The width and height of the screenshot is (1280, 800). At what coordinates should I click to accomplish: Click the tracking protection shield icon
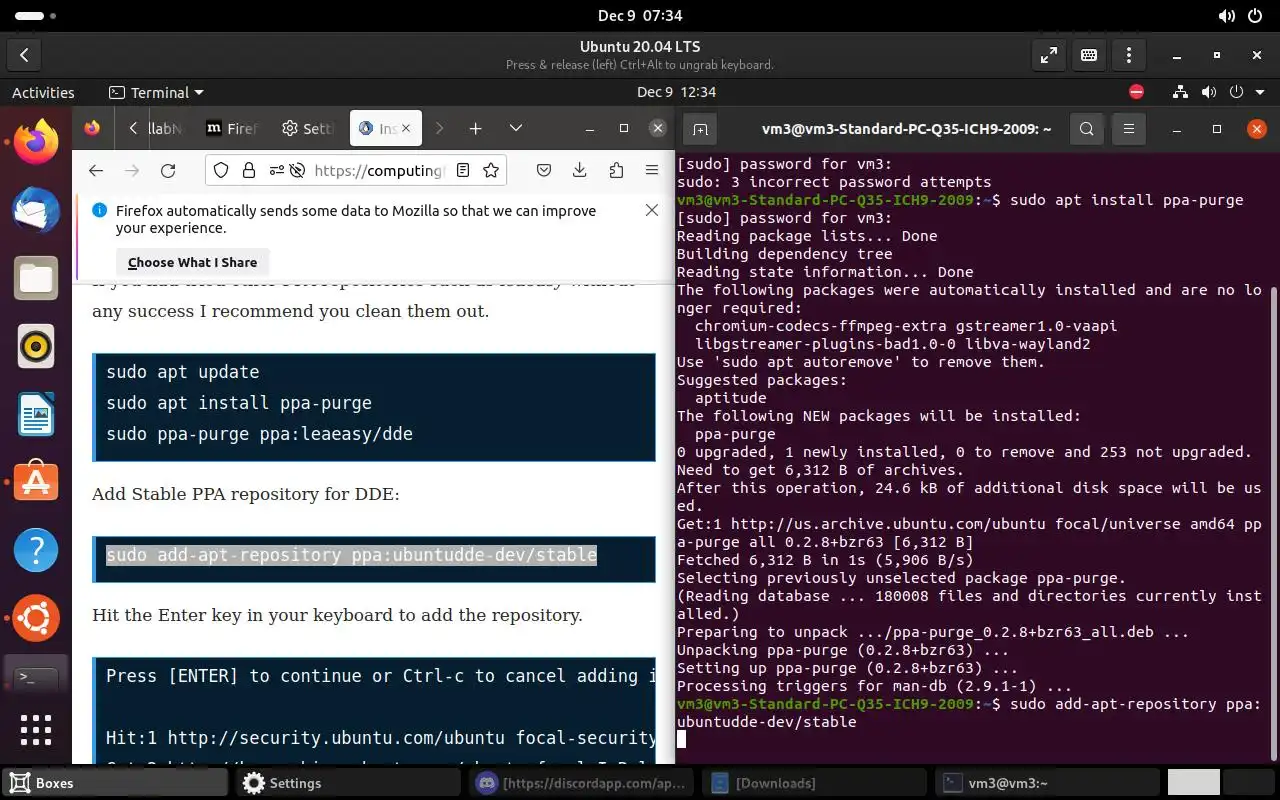(x=222, y=170)
